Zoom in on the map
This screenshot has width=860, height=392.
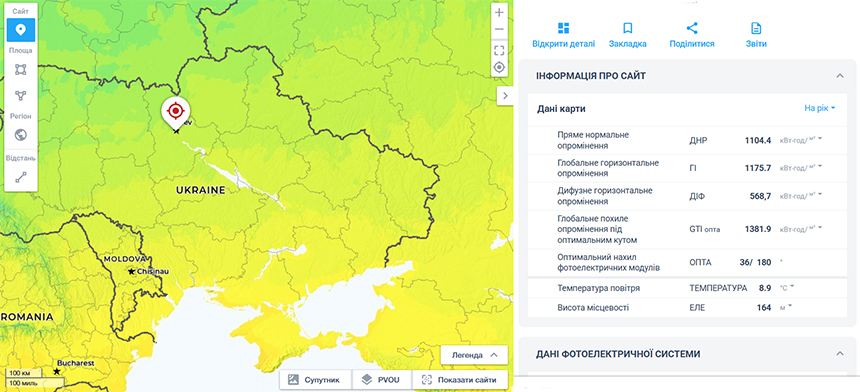click(499, 13)
